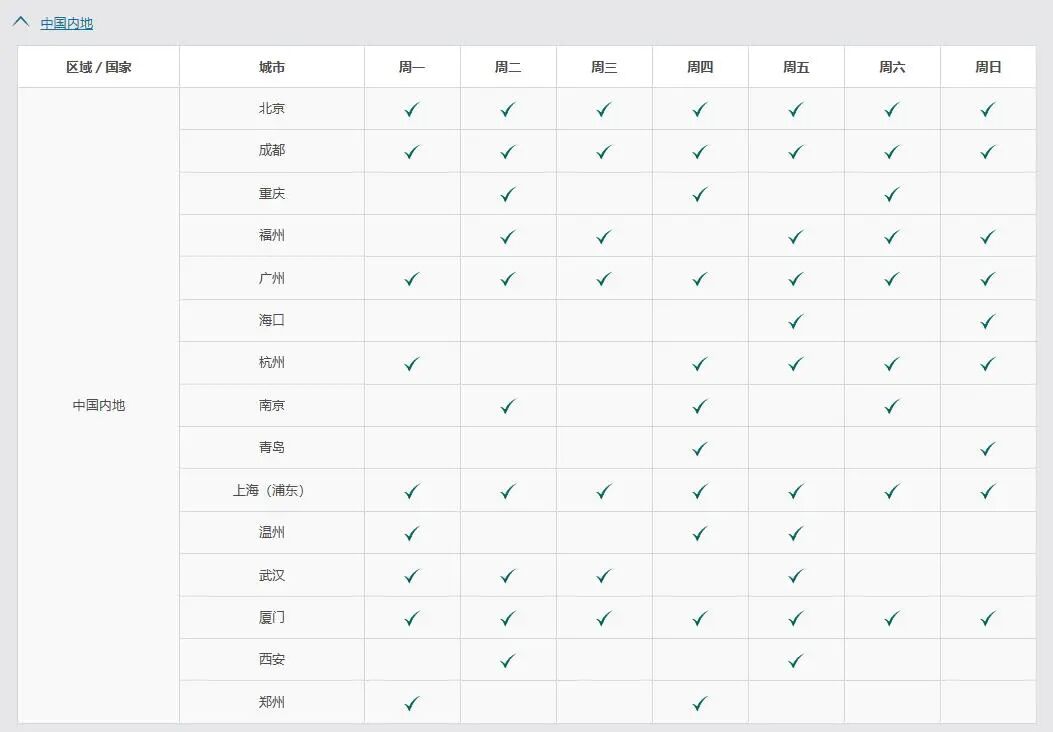The image size is (1053, 732).
Task: Click 成都 checkmark under 周三
Action: 604,152
